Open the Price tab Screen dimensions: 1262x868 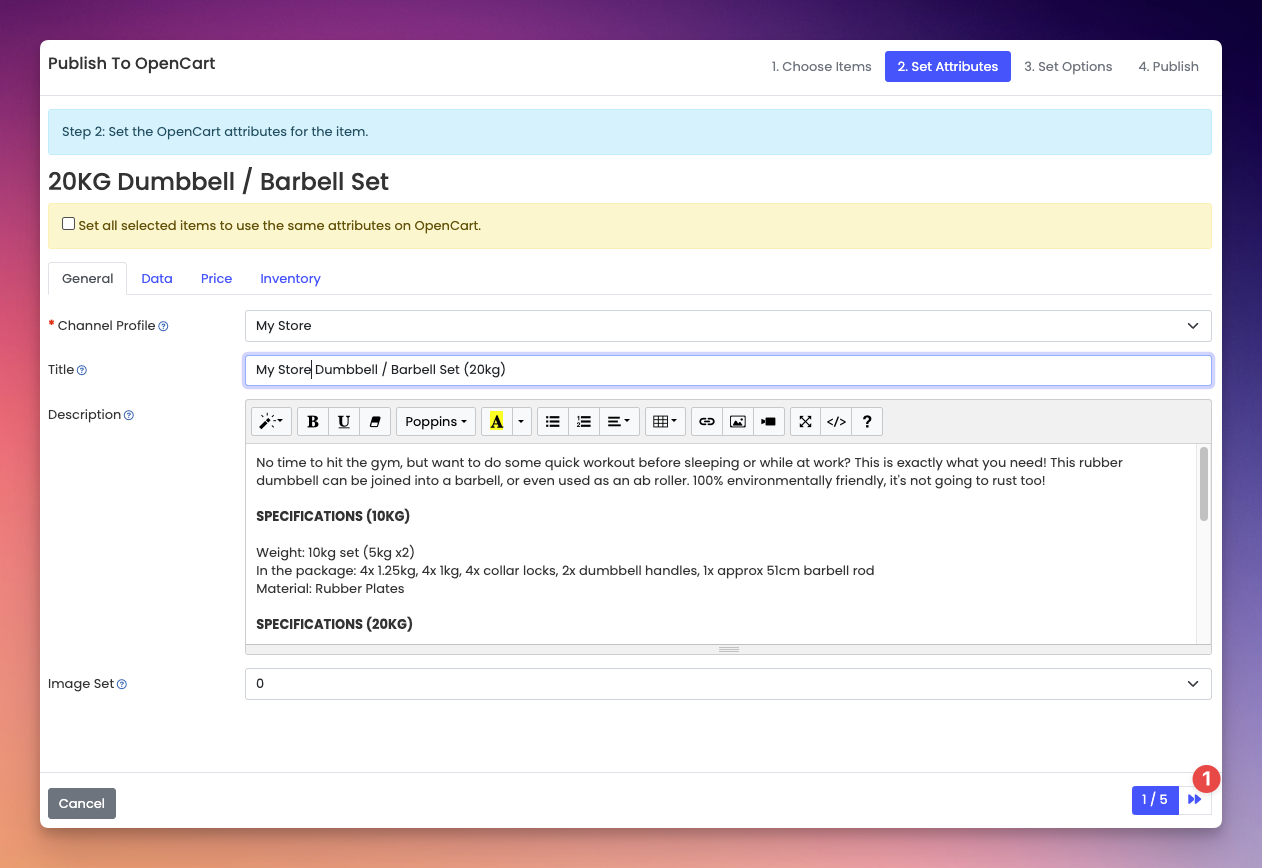coord(216,279)
